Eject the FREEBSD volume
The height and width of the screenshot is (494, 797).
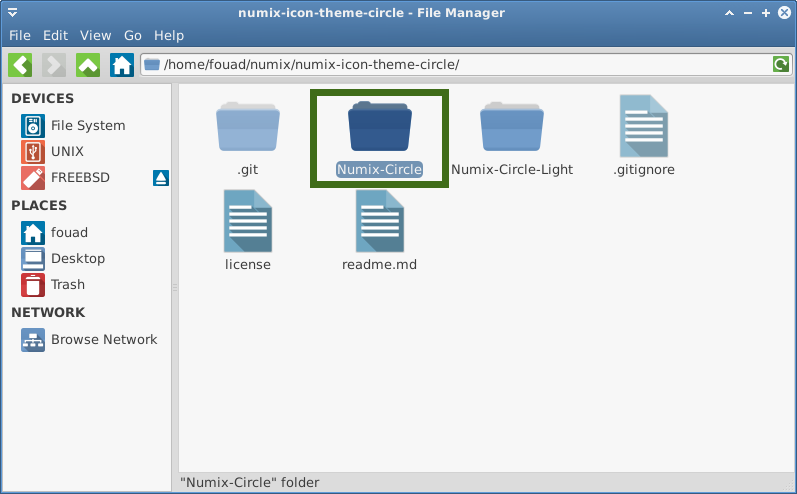[x=161, y=178]
